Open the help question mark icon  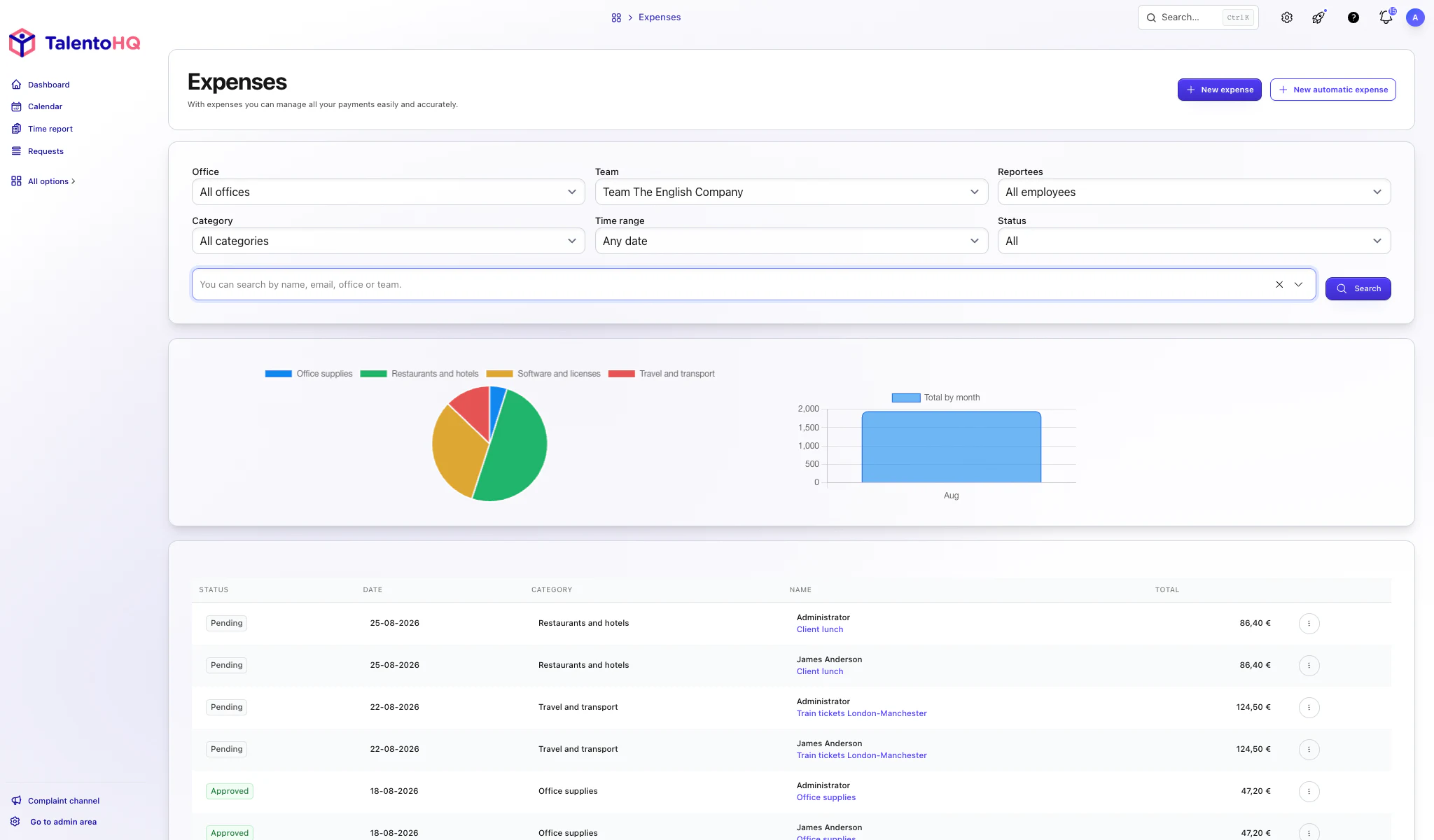(x=1353, y=17)
